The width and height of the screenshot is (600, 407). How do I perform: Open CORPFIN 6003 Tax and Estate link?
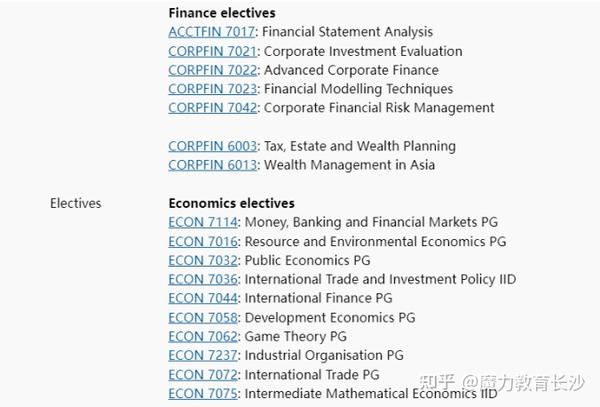pos(212,146)
